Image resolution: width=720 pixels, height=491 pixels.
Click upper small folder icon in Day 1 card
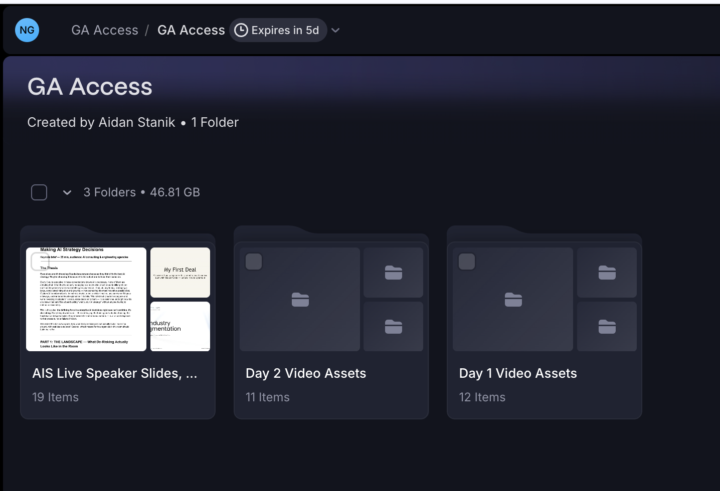point(607,272)
